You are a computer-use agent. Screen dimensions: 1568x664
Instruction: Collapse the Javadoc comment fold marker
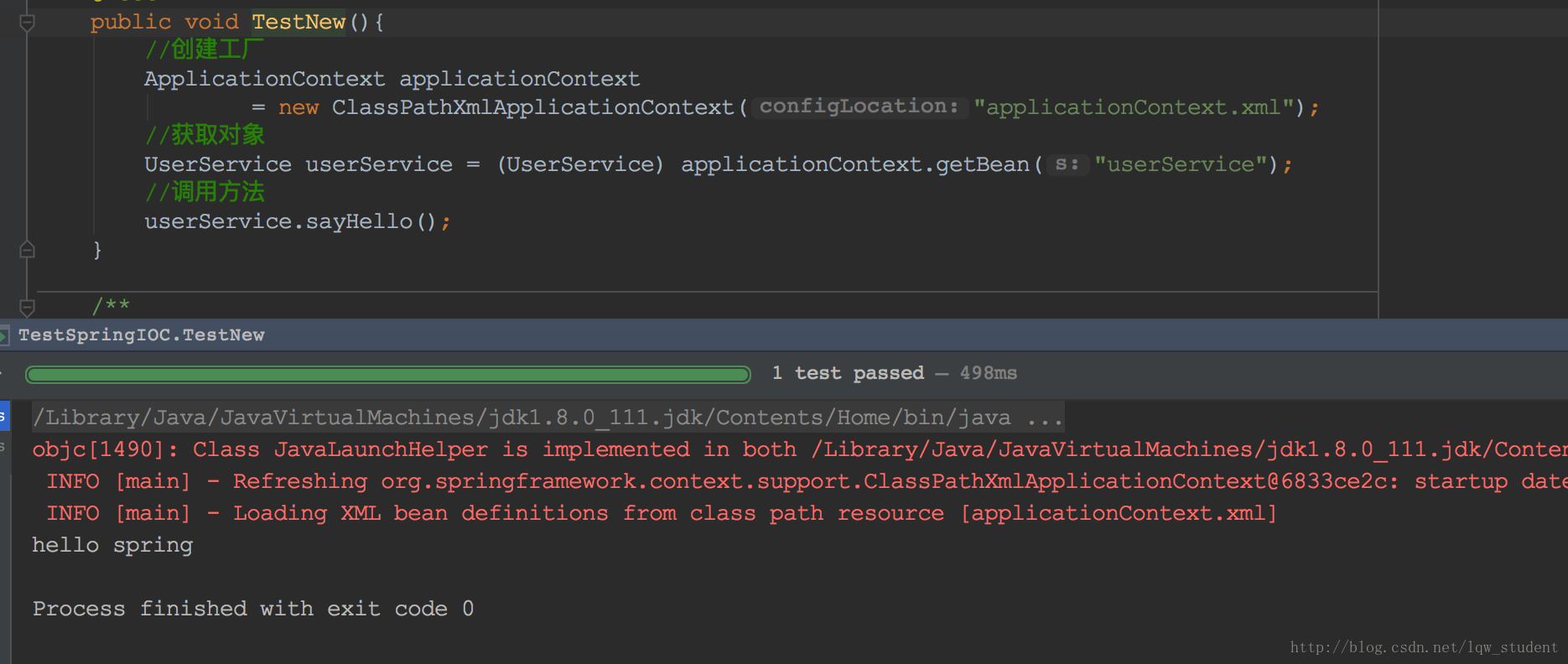27,307
